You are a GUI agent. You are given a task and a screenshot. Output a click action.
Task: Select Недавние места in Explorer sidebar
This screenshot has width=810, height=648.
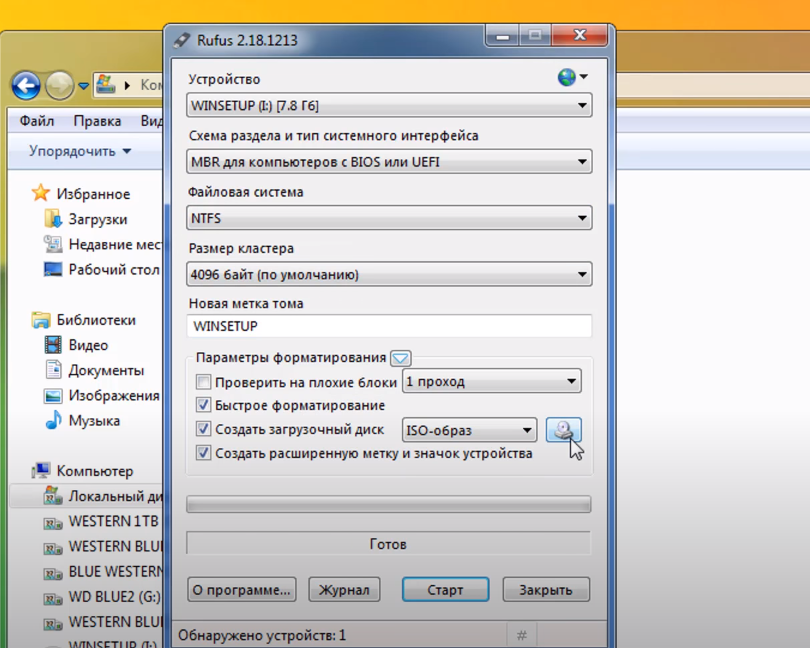[x=103, y=244]
